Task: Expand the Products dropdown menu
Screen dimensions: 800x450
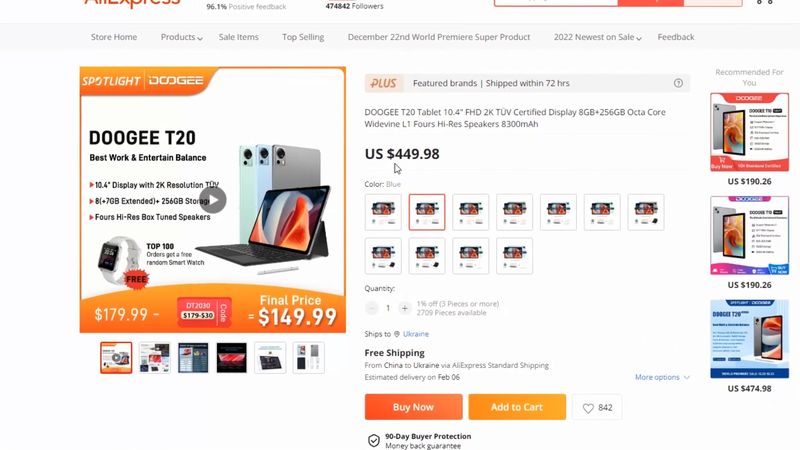Action: click(x=182, y=37)
